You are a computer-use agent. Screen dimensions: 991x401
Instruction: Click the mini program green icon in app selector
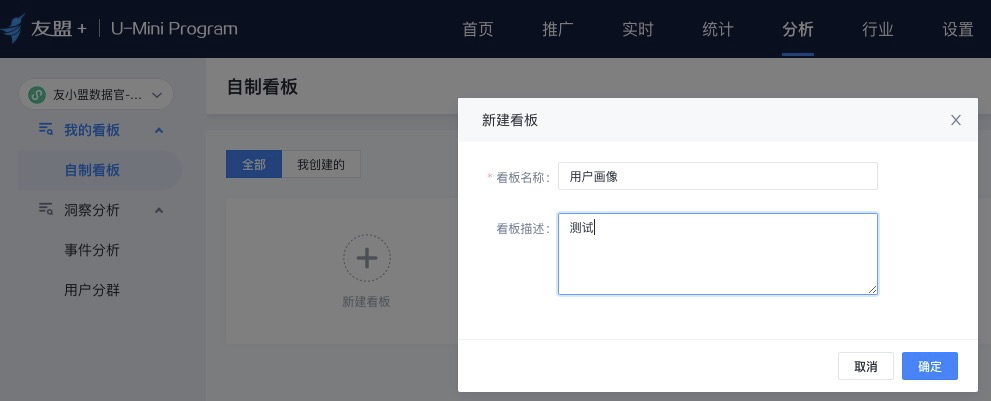pyautogui.click(x=37, y=95)
